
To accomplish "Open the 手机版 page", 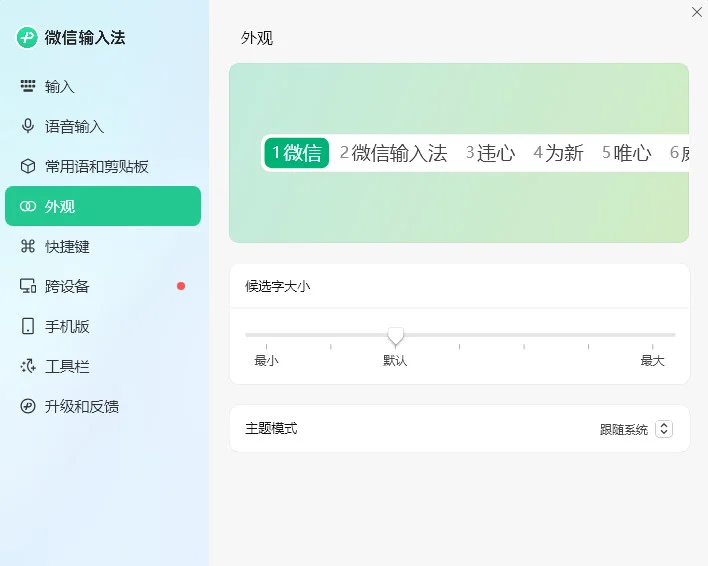I will tap(103, 326).
